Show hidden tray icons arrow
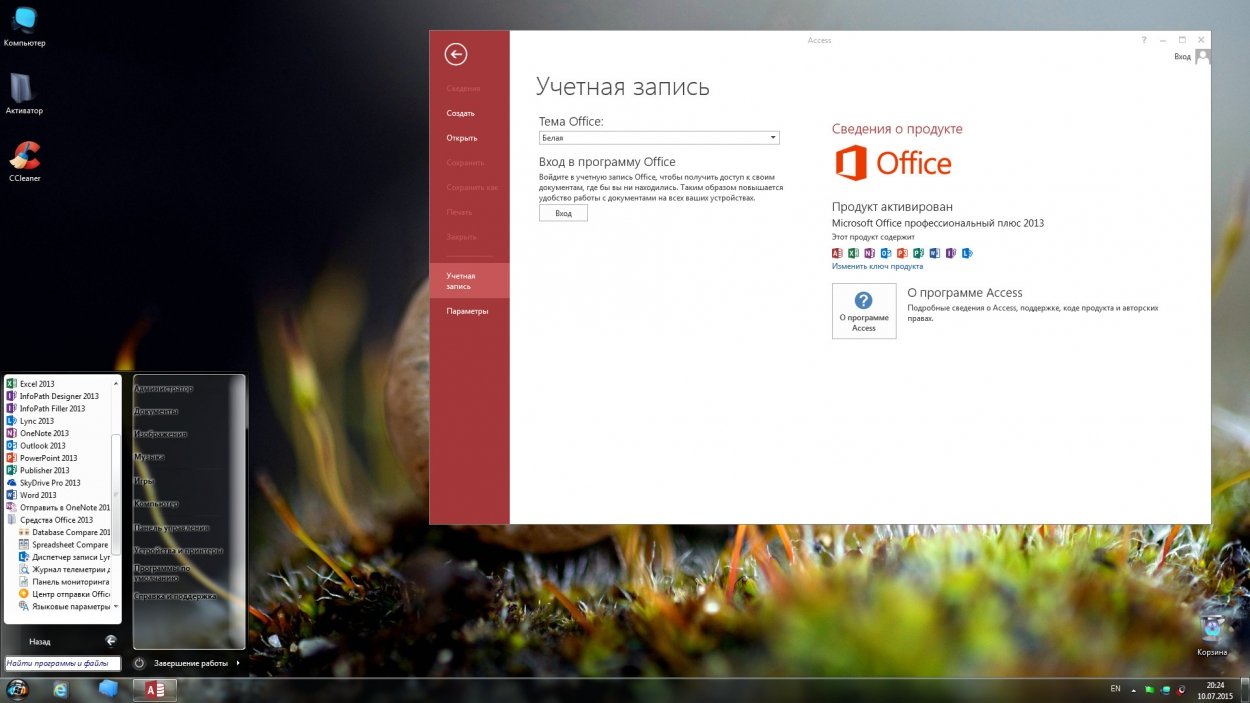 1133,689
